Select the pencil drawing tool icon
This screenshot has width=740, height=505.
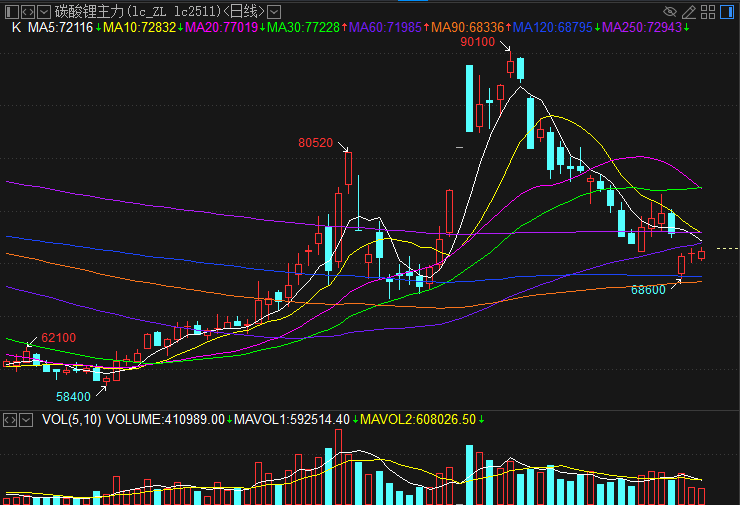pyautogui.click(x=689, y=12)
